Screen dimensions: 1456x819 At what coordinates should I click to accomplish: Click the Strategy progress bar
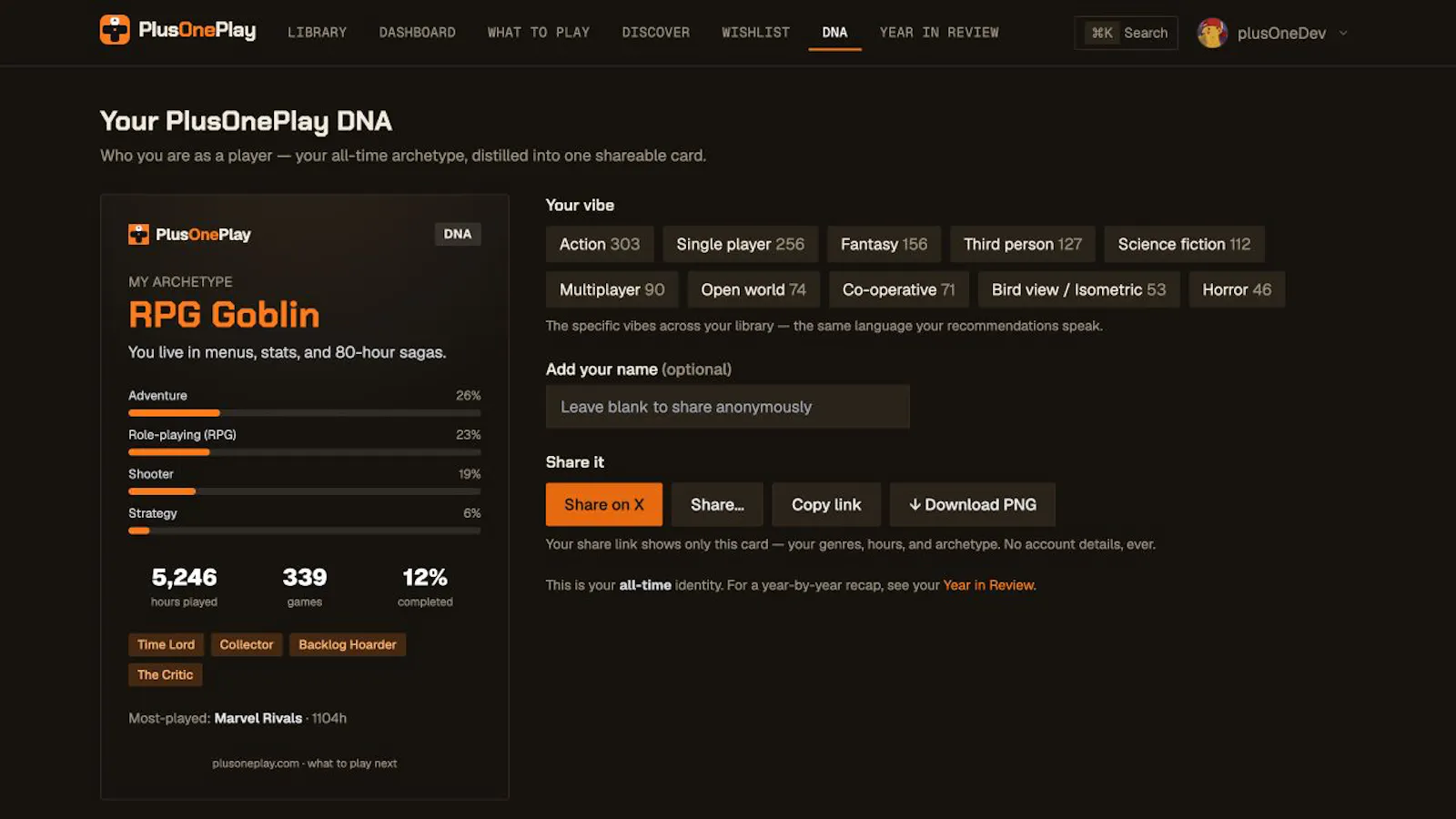coord(305,531)
